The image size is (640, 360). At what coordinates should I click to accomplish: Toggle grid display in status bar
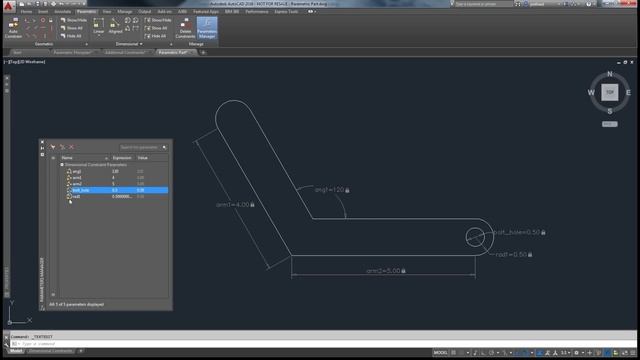point(453,353)
